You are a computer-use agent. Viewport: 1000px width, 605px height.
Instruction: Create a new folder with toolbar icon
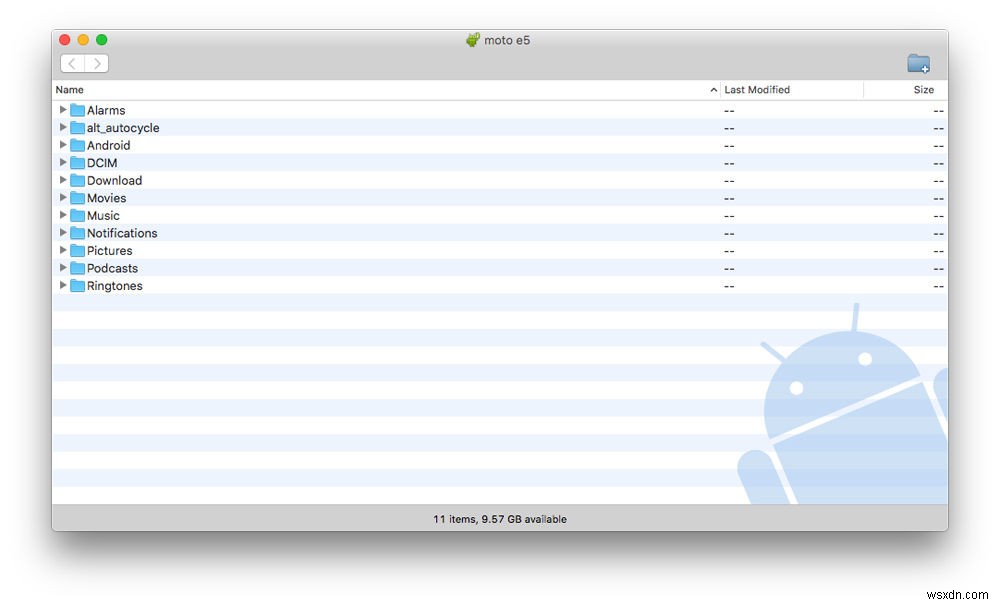(918, 63)
